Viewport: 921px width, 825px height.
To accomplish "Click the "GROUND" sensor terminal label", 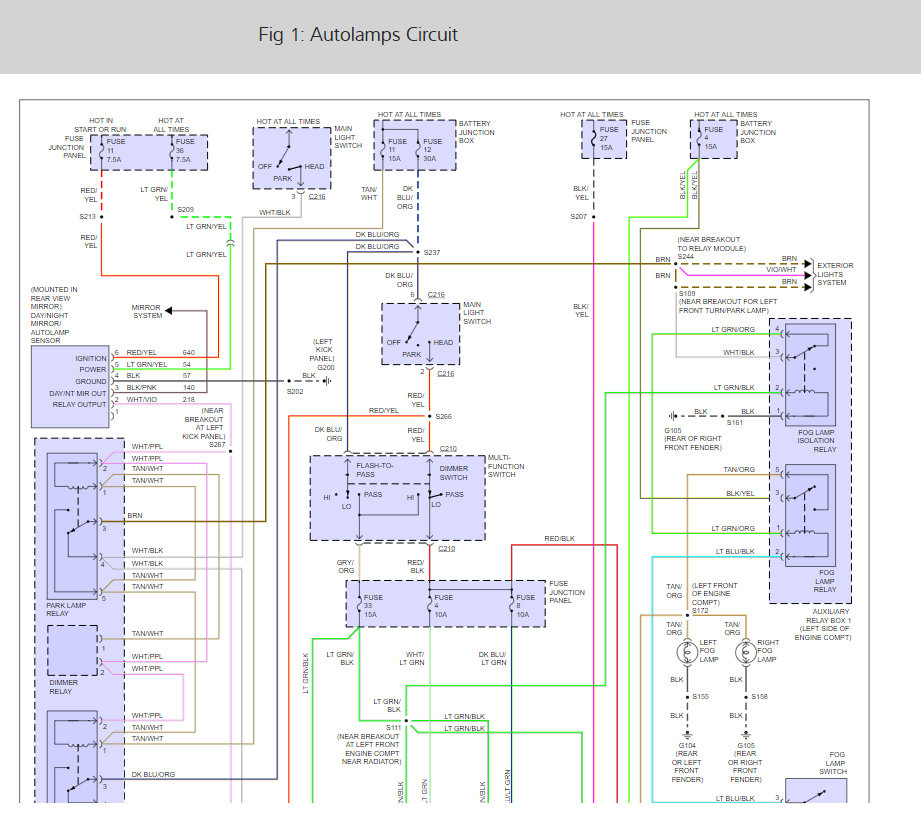I will tap(90, 381).
